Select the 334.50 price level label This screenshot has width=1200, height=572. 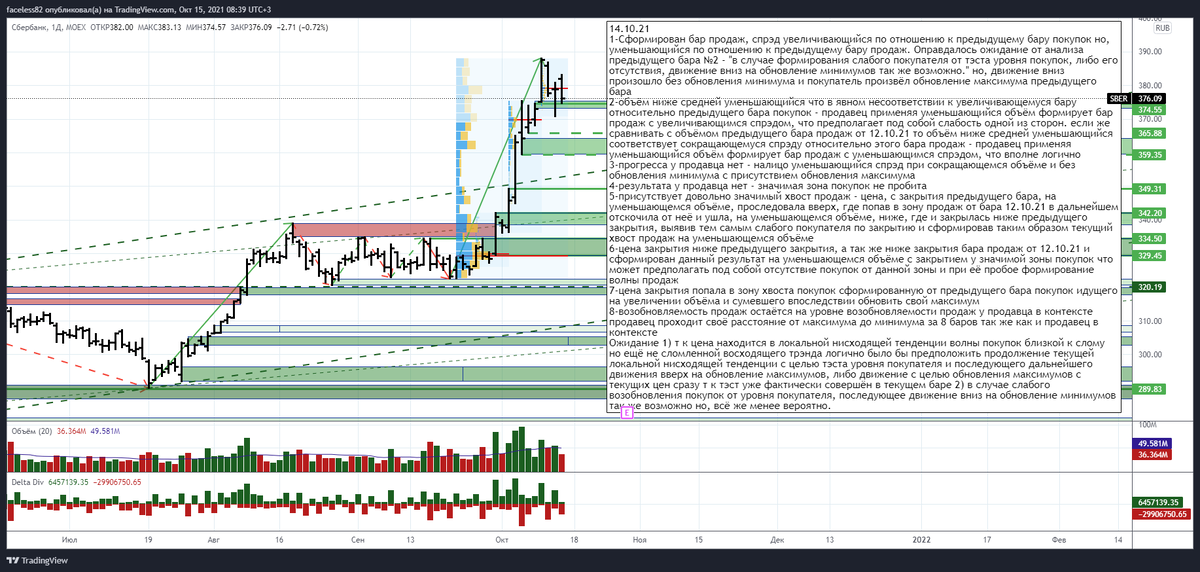pos(1150,239)
